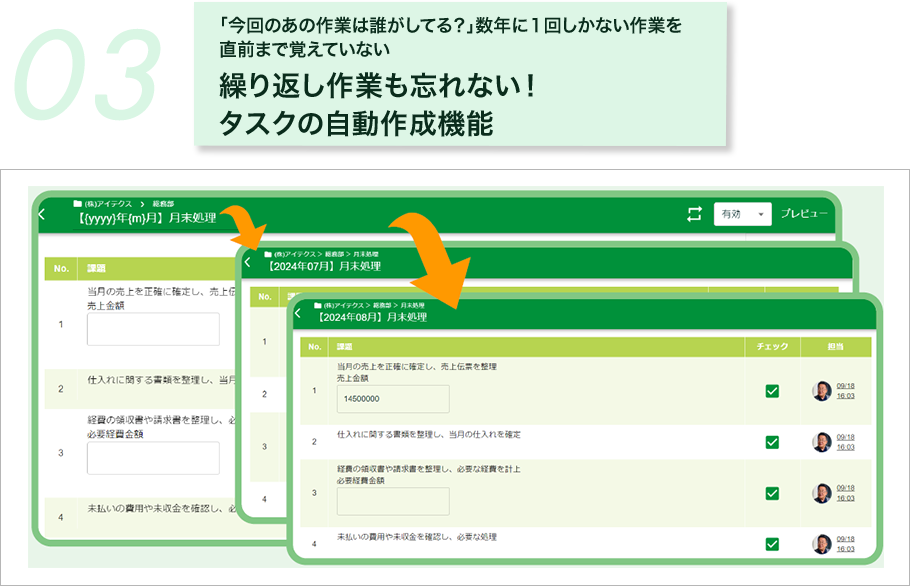Open the 有効 status dropdown
The width and height of the screenshot is (910, 586).
click(742, 213)
